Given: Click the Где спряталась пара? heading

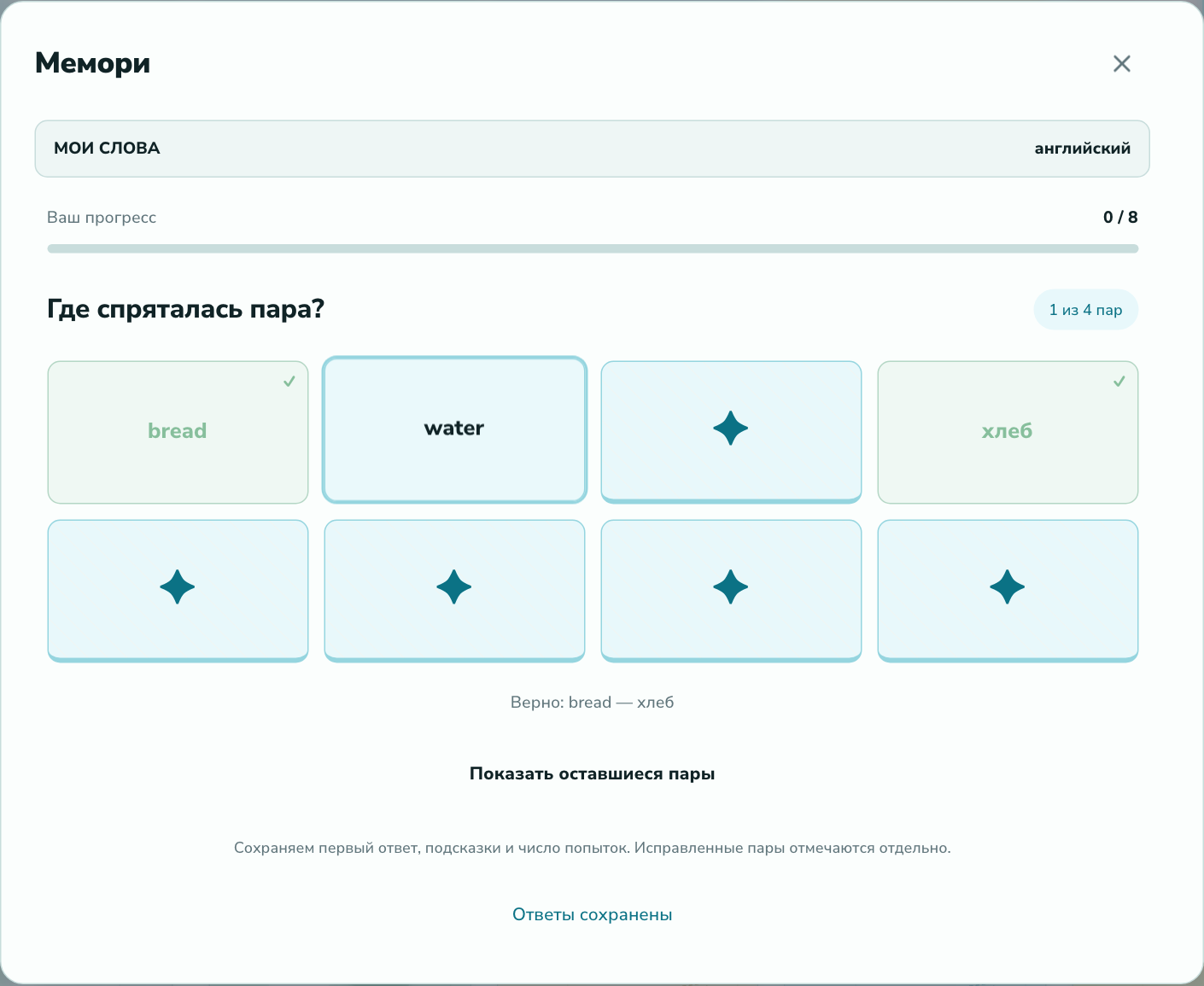Looking at the screenshot, I should point(185,308).
